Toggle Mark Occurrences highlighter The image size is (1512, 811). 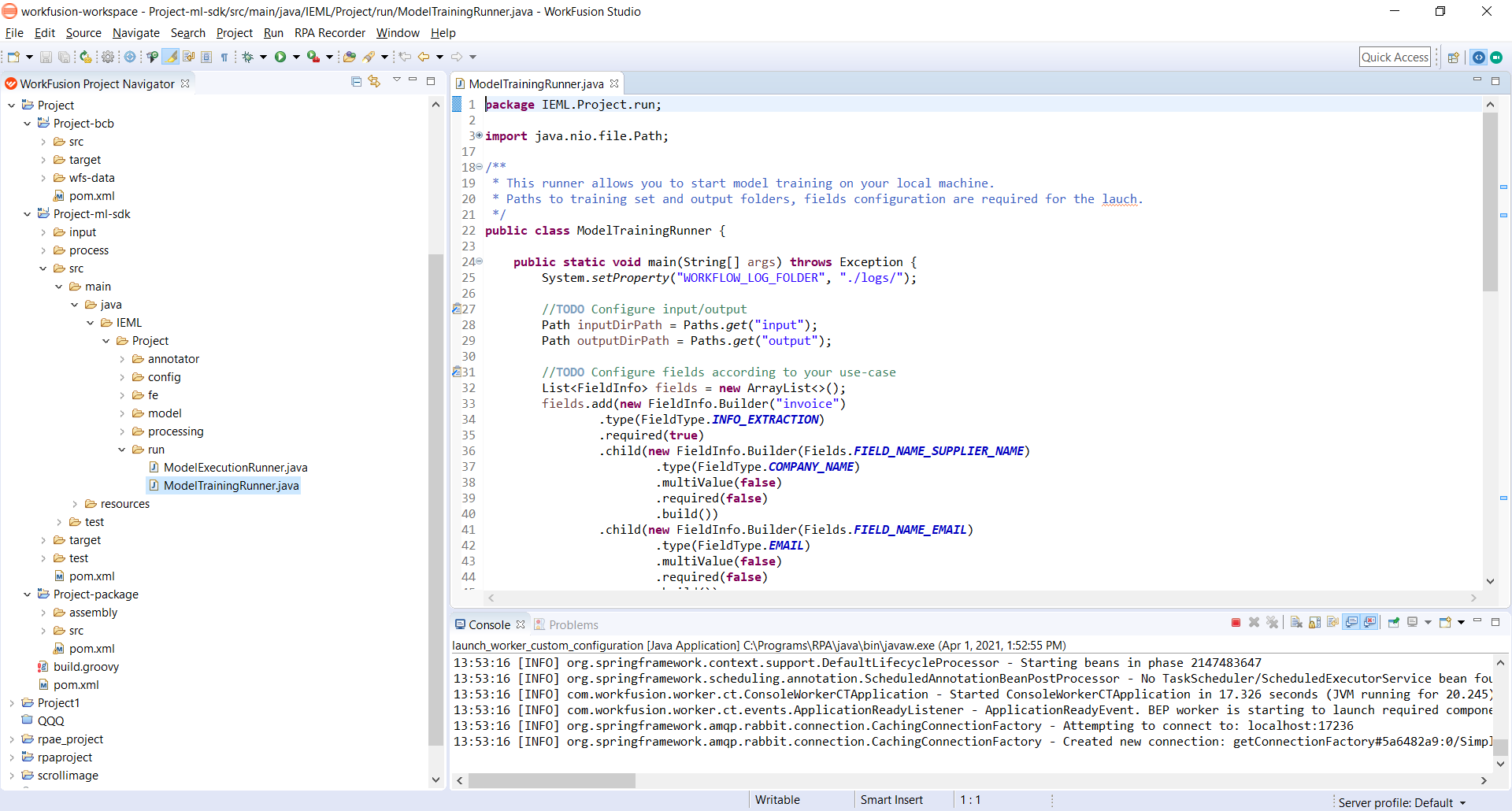pyautogui.click(x=170, y=57)
